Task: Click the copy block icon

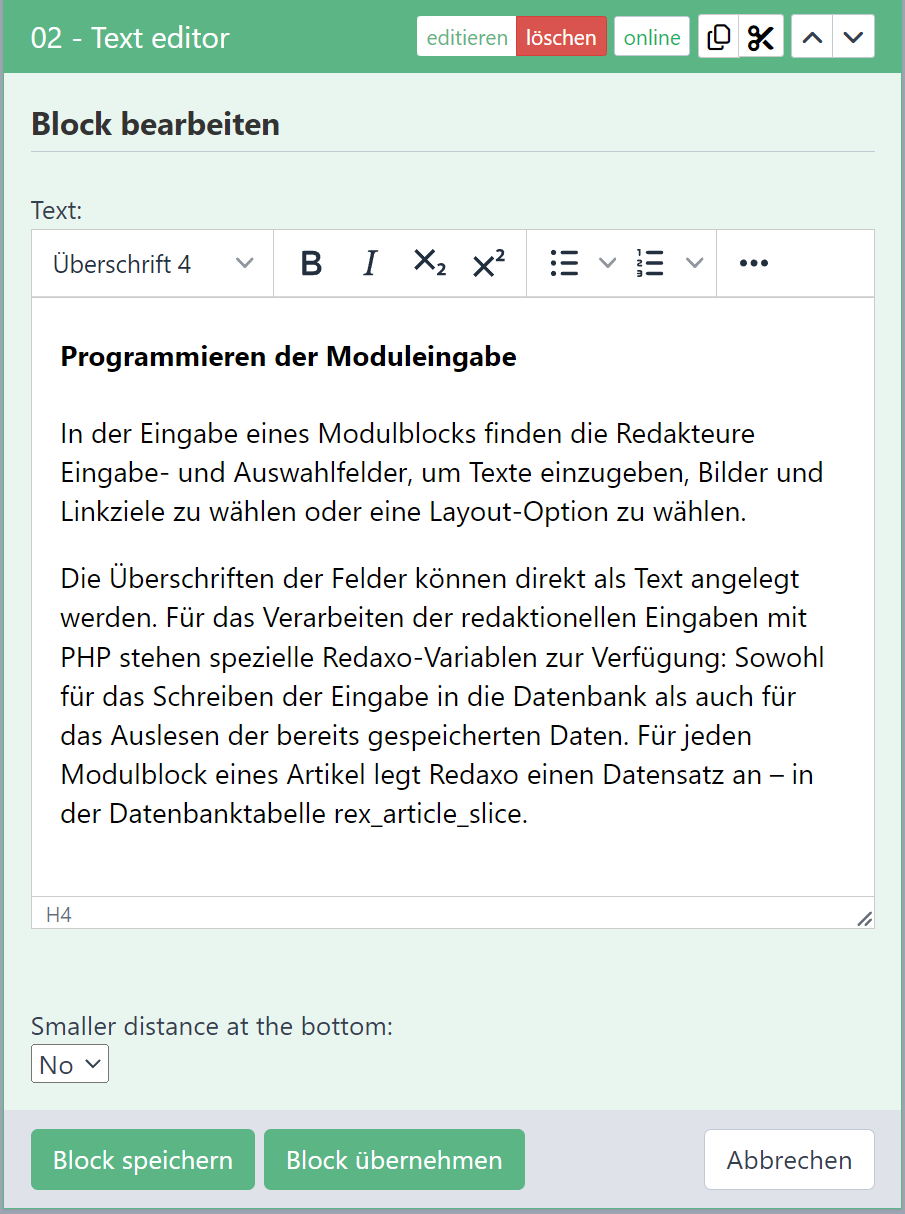Action: (x=718, y=38)
